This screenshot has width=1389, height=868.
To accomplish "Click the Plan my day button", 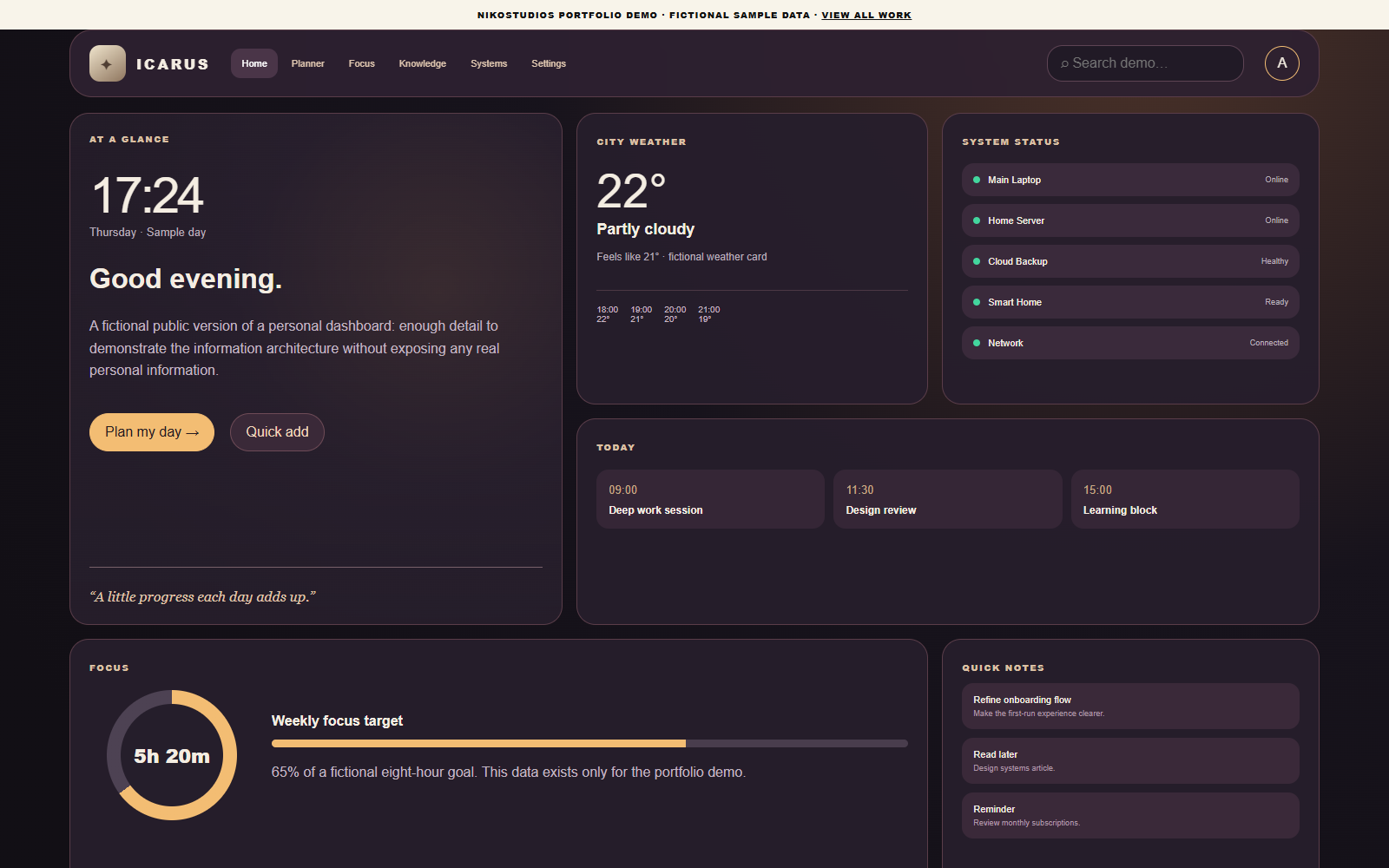I will tap(152, 432).
